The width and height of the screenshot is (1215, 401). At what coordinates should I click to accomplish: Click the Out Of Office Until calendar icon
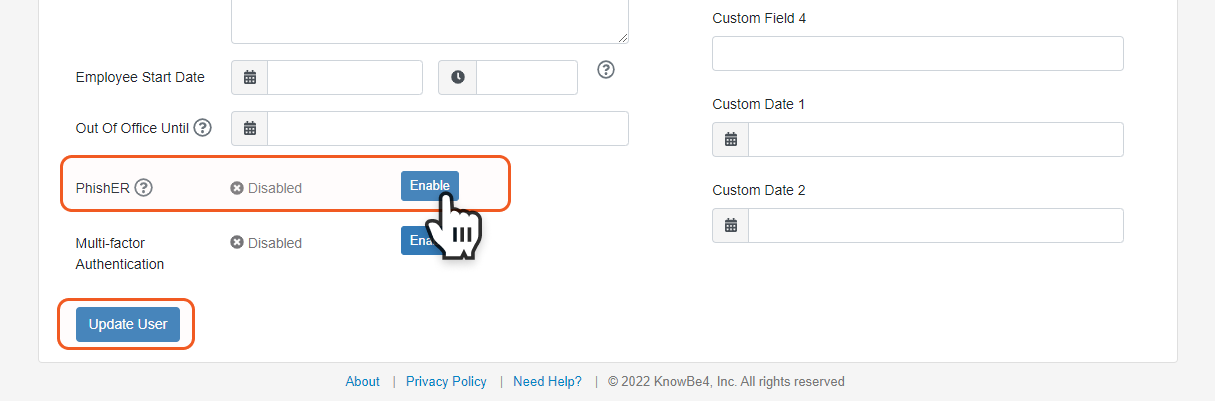[250, 128]
